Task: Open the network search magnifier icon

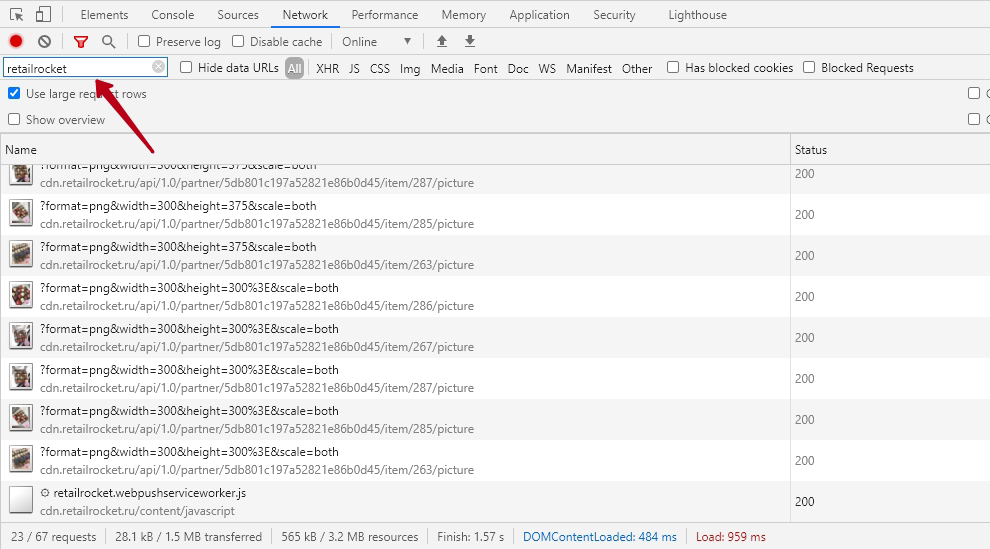Action: tap(108, 41)
